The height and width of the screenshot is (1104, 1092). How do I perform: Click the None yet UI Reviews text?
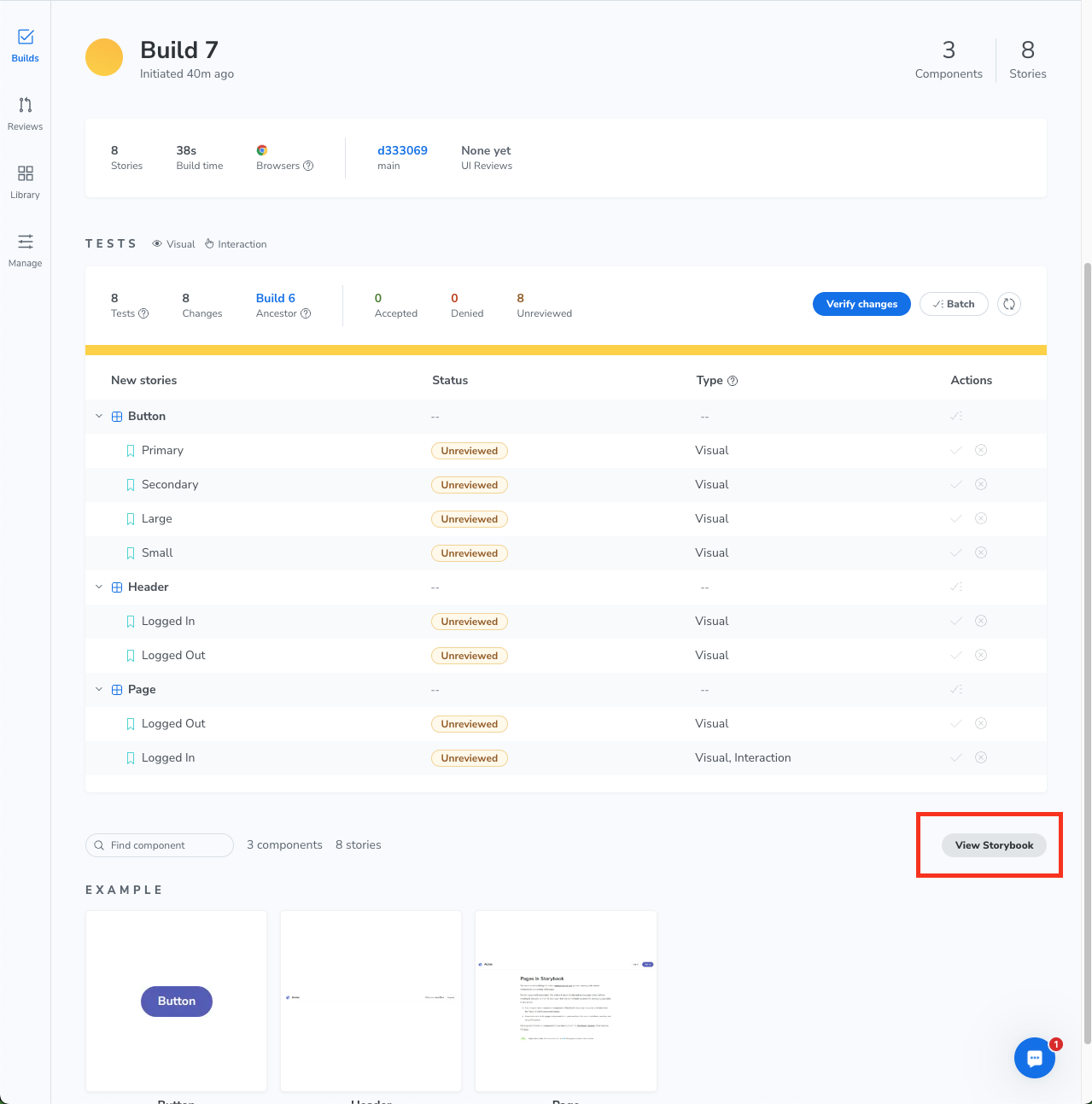(487, 157)
